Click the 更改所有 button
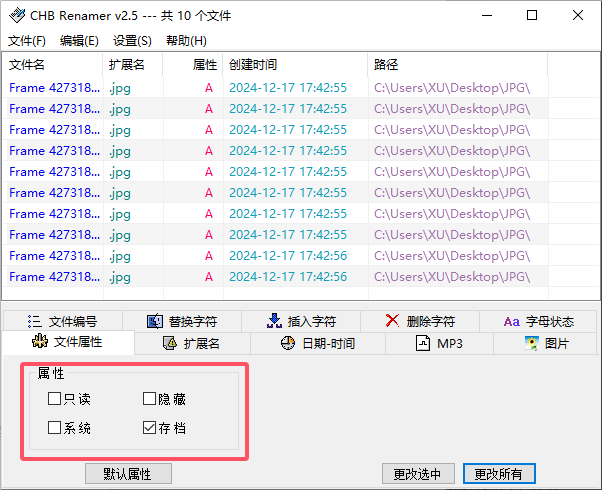Screen dimensions: 602x490 [499, 473]
